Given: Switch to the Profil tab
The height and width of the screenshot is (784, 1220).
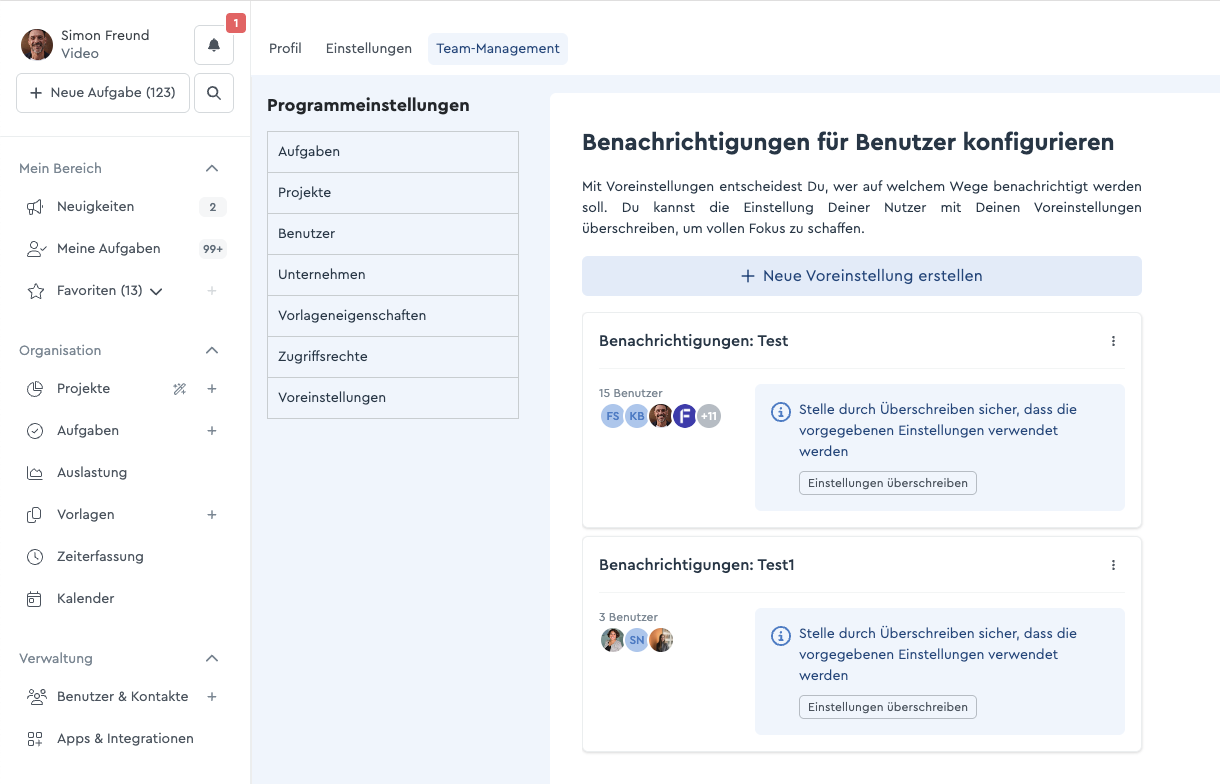Looking at the screenshot, I should pyautogui.click(x=285, y=49).
